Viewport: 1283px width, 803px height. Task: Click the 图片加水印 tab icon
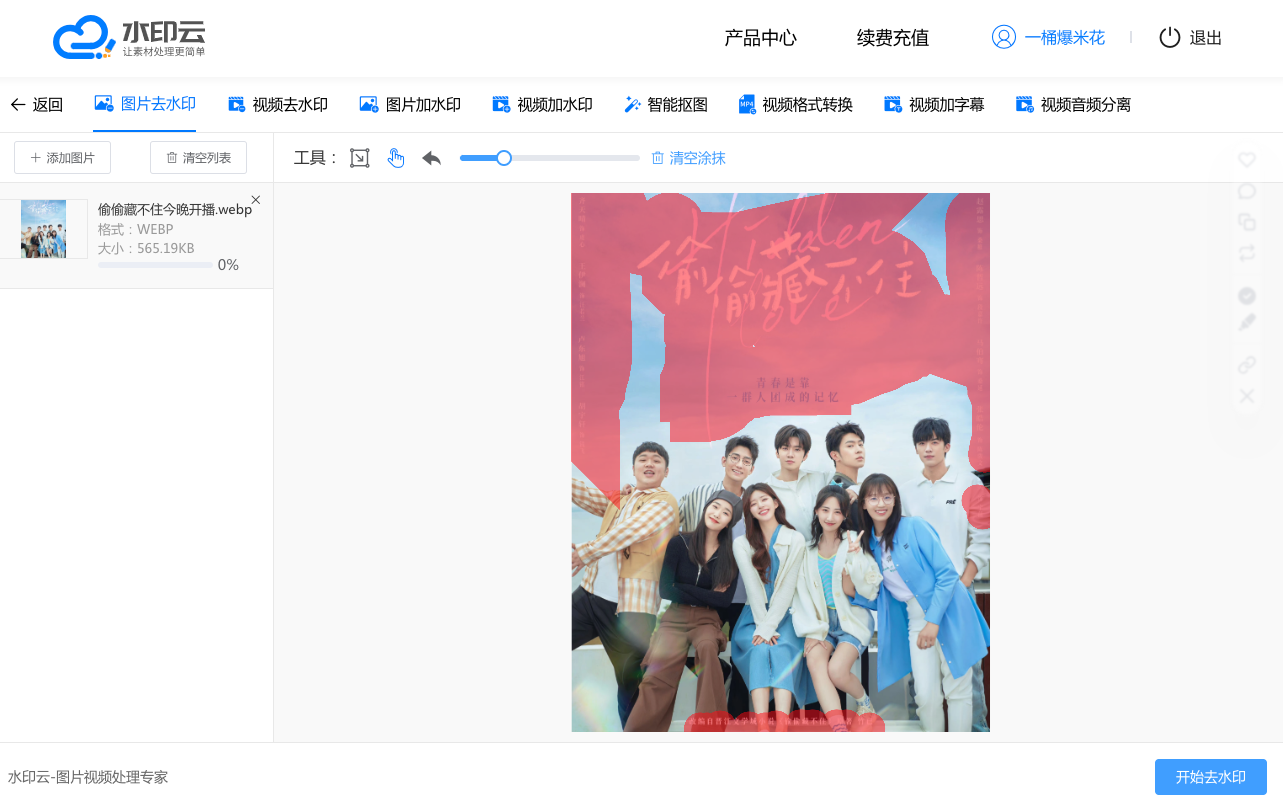[368, 104]
